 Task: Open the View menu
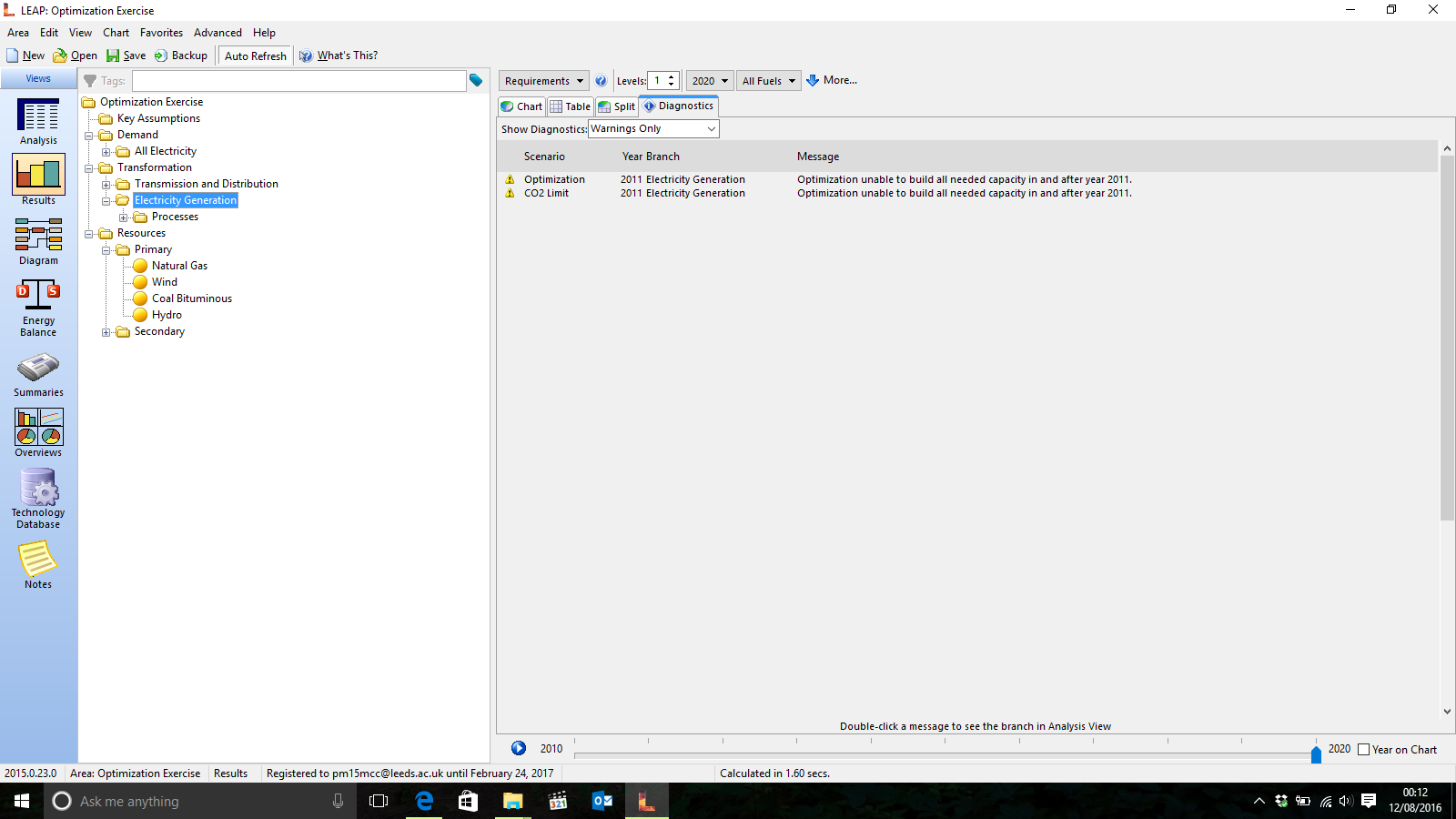point(80,33)
